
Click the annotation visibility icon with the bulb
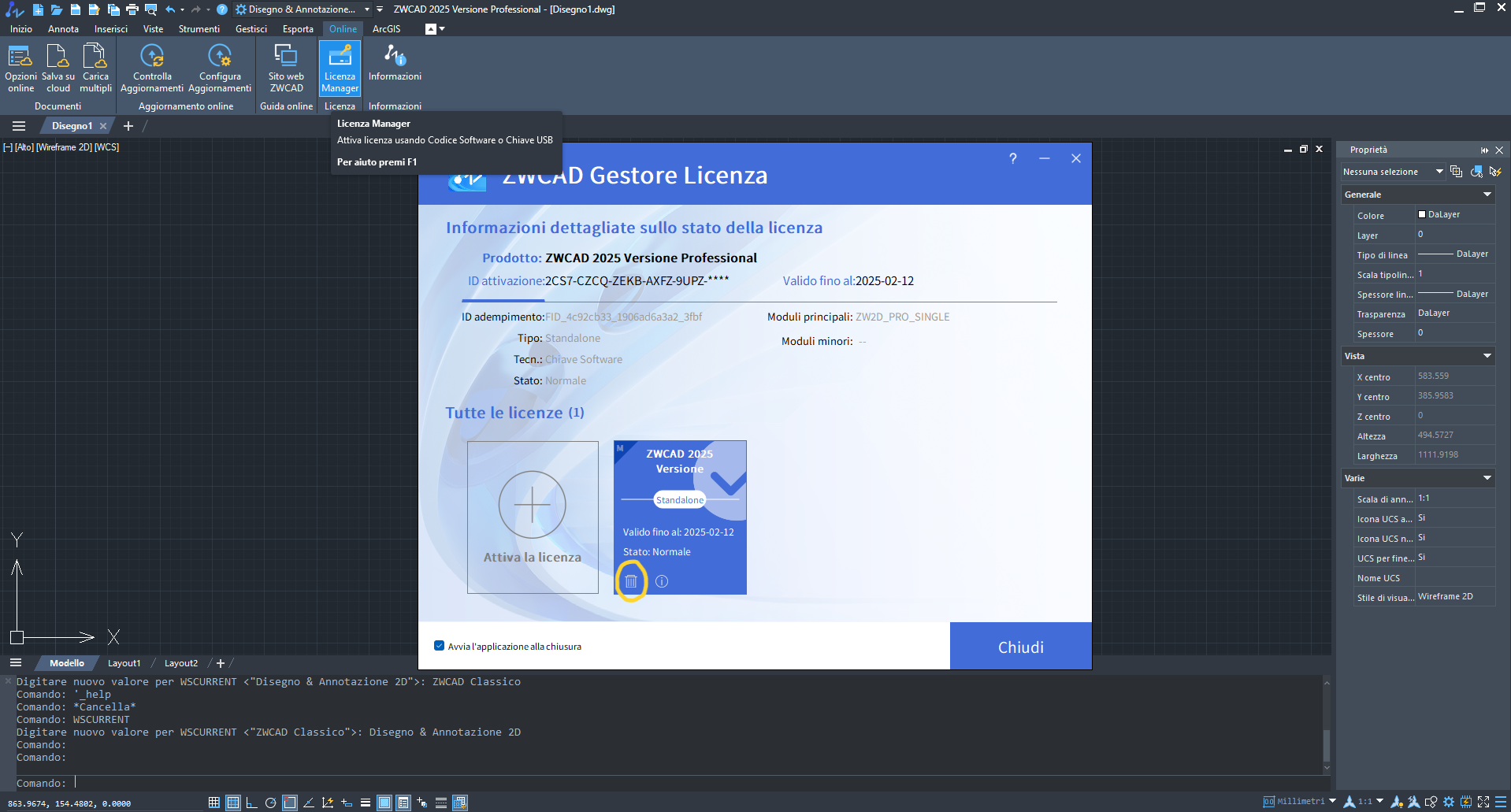click(x=1397, y=802)
